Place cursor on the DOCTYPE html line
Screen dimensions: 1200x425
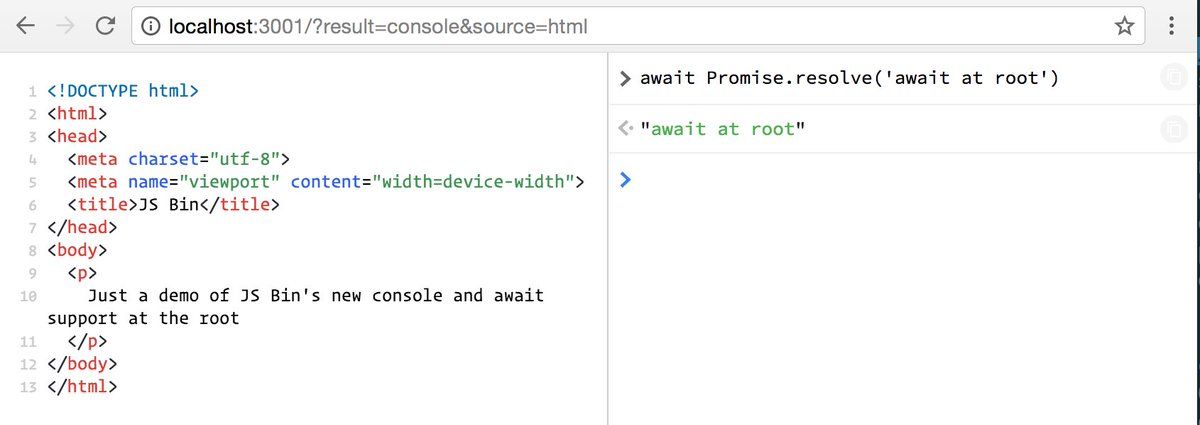coord(123,91)
